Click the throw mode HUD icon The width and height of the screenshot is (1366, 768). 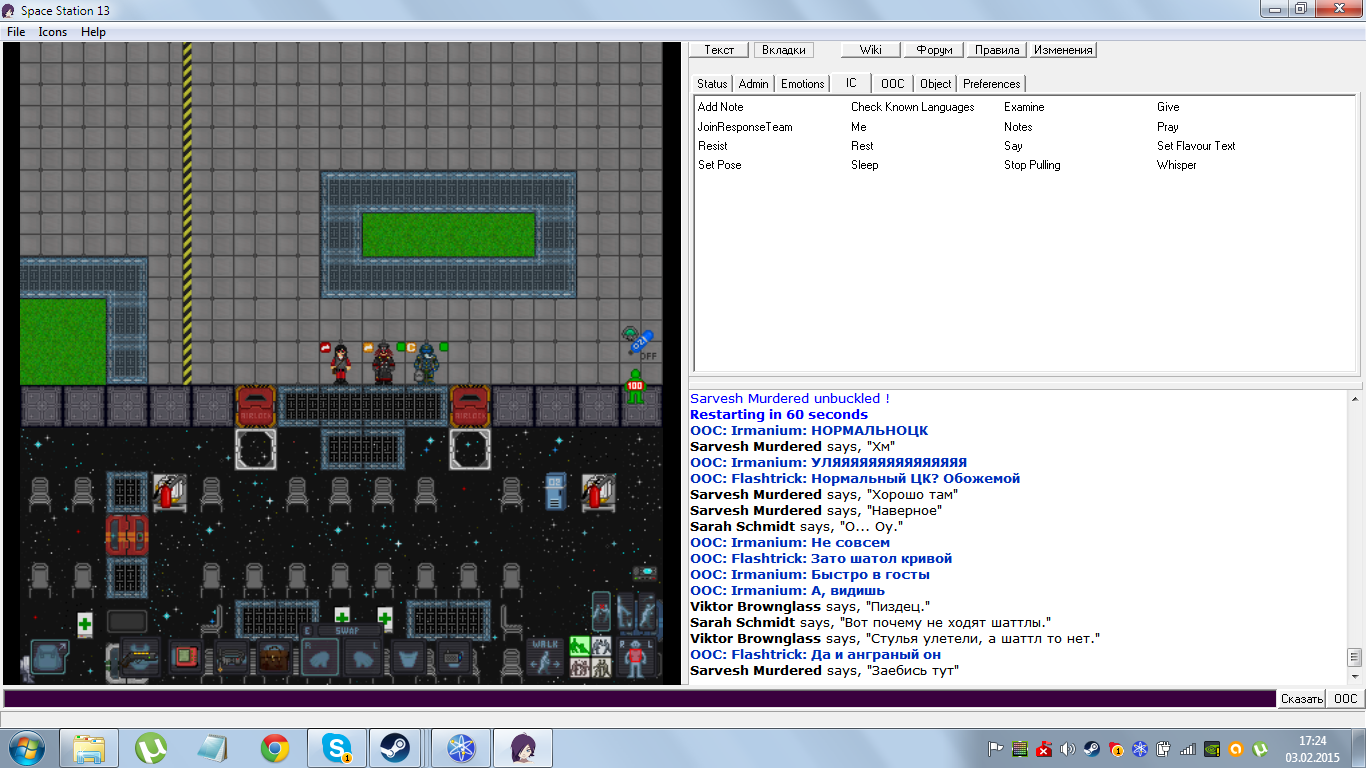[x=646, y=611]
